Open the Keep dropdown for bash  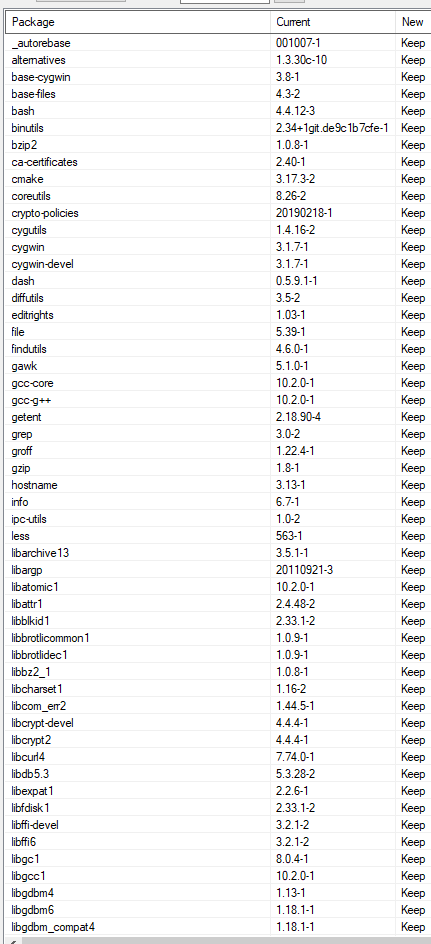point(413,111)
